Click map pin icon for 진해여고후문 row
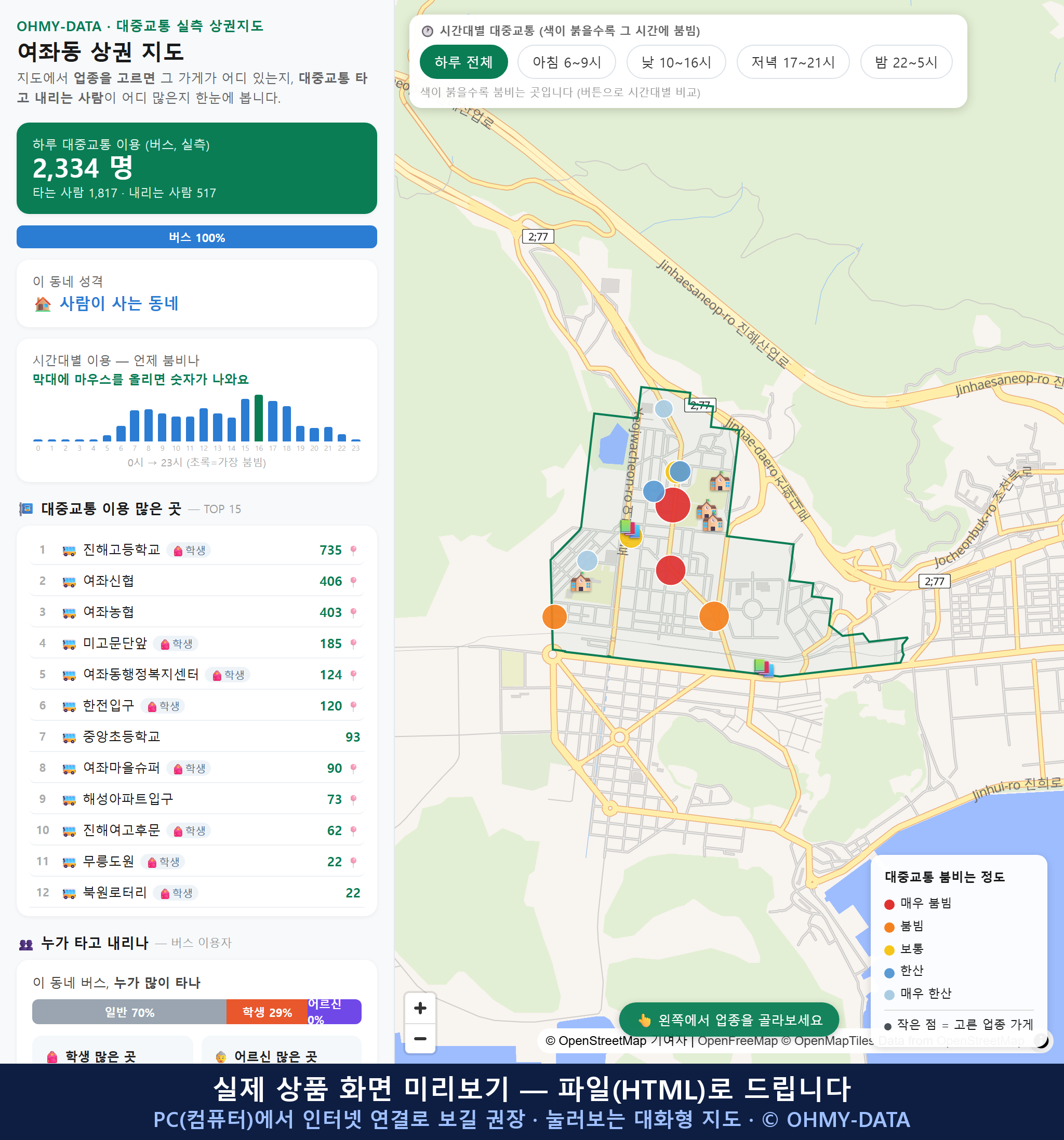This screenshot has width=1064, height=1140. point(353,830)
